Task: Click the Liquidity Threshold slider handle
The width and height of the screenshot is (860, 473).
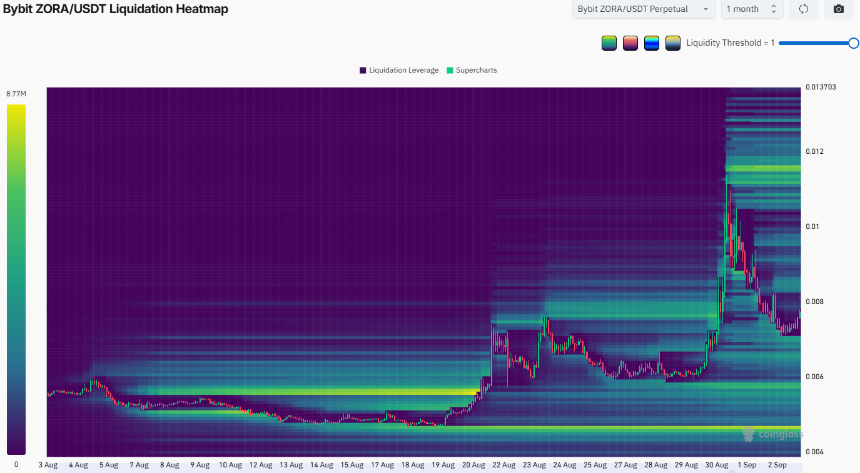Action: [853, 43]
